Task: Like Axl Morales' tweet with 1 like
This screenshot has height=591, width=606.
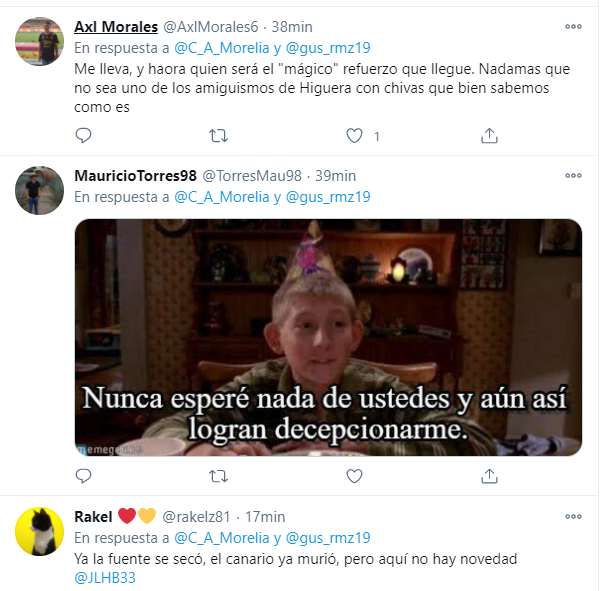Action: pos(354,136)
